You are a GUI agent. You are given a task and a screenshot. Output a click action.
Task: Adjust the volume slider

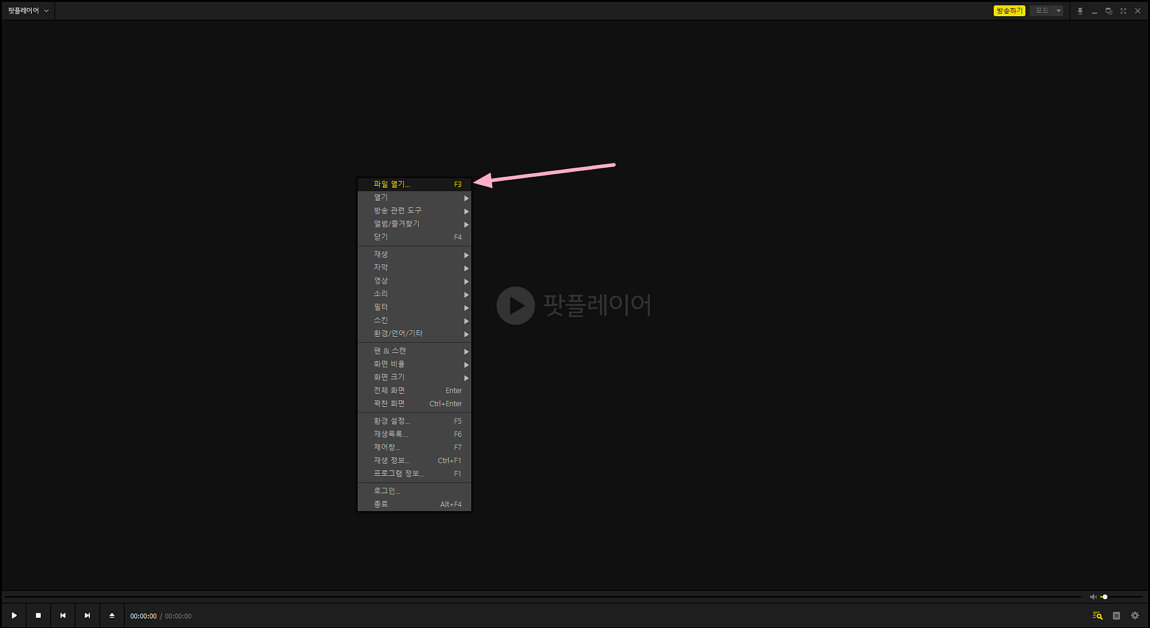point(1121,597)
